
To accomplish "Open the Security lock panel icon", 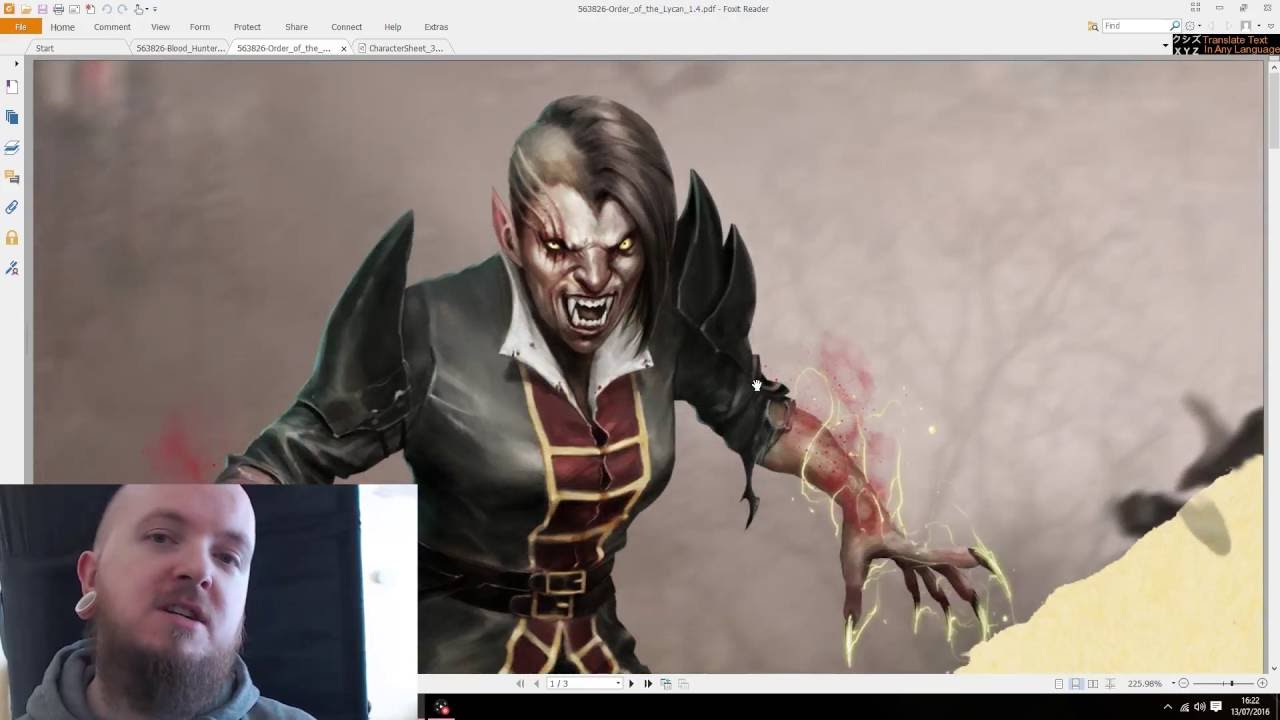I will [x=12, y=237].
